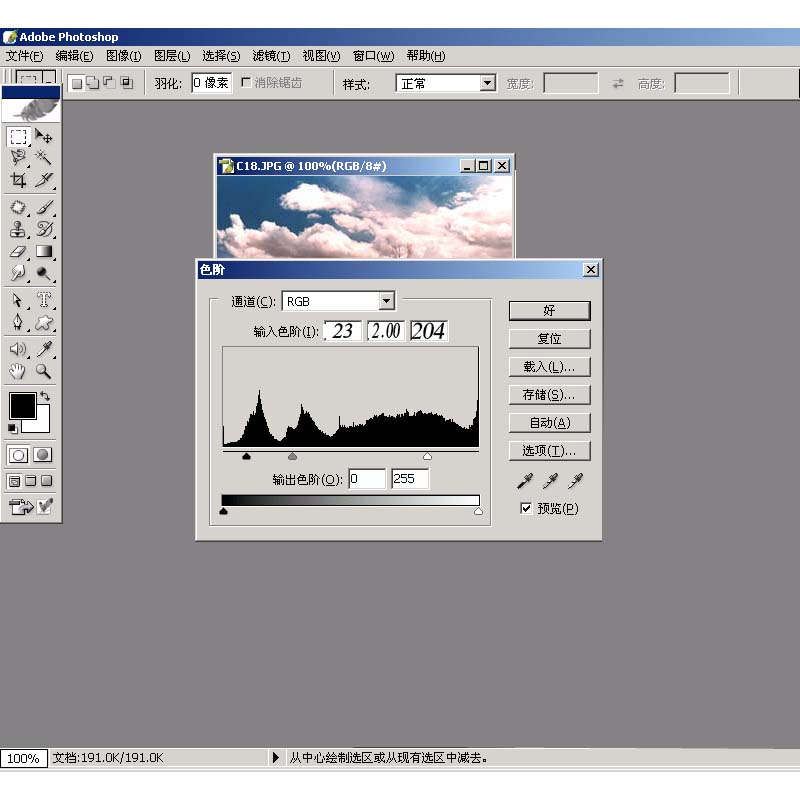
Task: Select the Custom Shape tool
Action: 44,321
